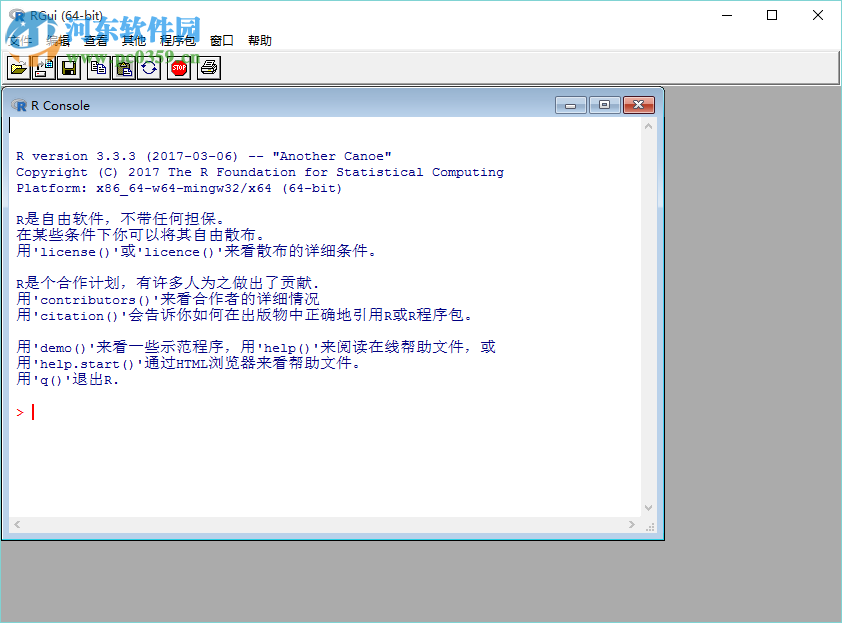This screenshot has width=842, height=623.
Task: Click the down arrow of the vertical scrollbar
Action: 648,507
